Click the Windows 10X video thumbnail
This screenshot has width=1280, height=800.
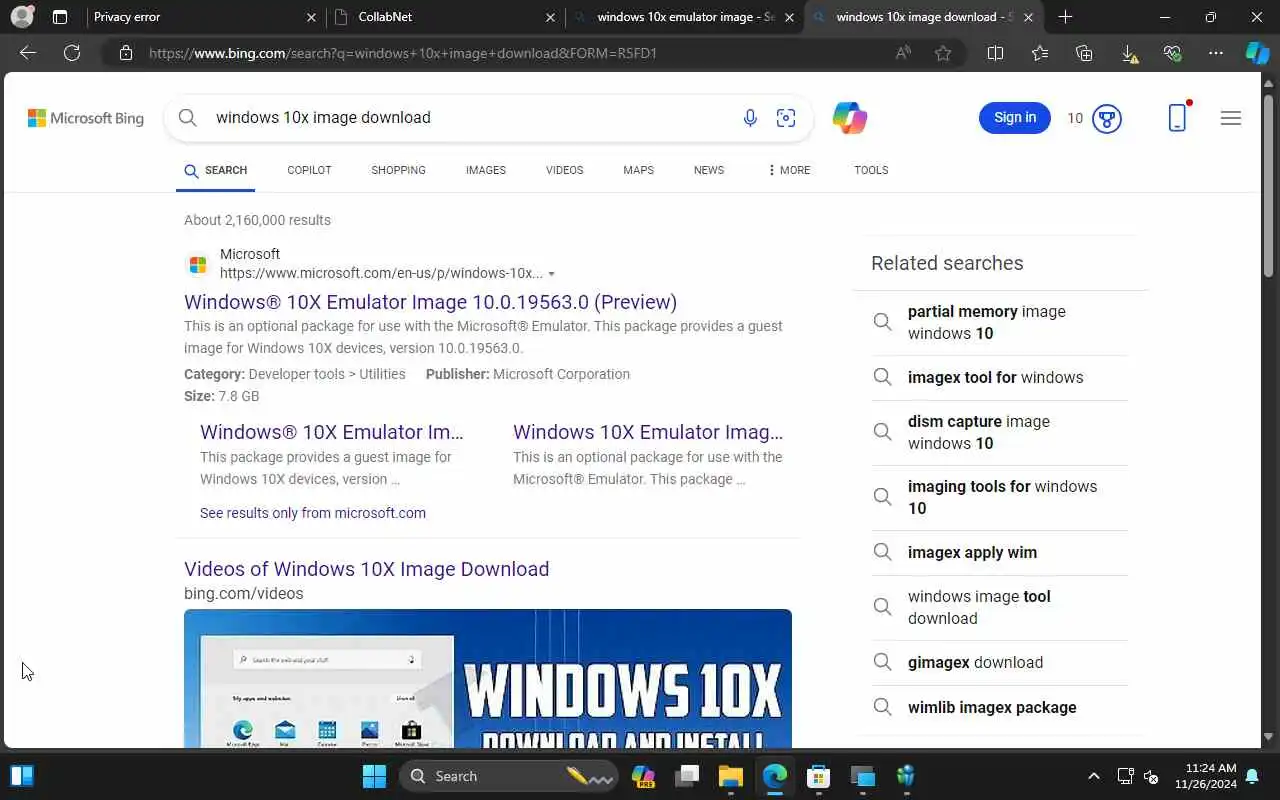point(488,679)
